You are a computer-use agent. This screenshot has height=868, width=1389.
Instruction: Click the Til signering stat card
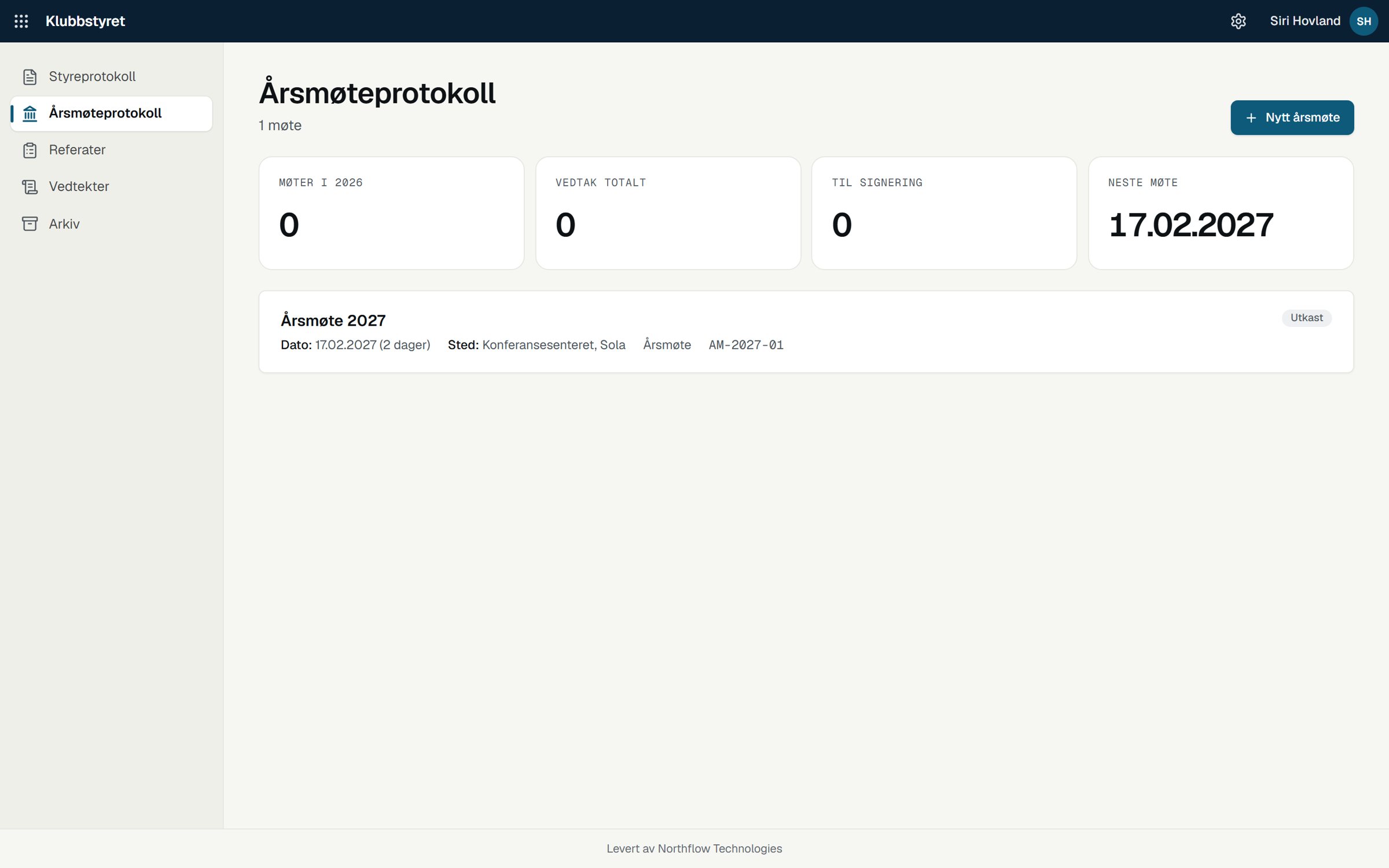[x=944, y=213]
